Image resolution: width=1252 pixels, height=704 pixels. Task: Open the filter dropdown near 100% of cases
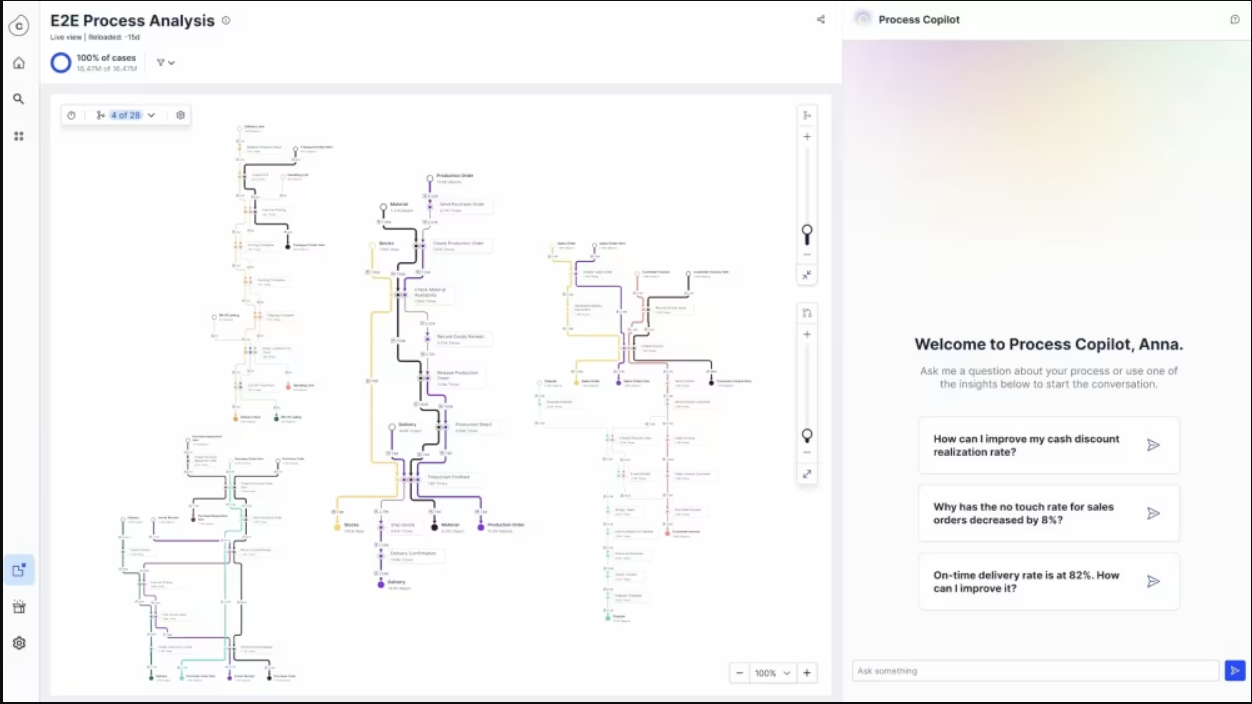pos(165,62)
